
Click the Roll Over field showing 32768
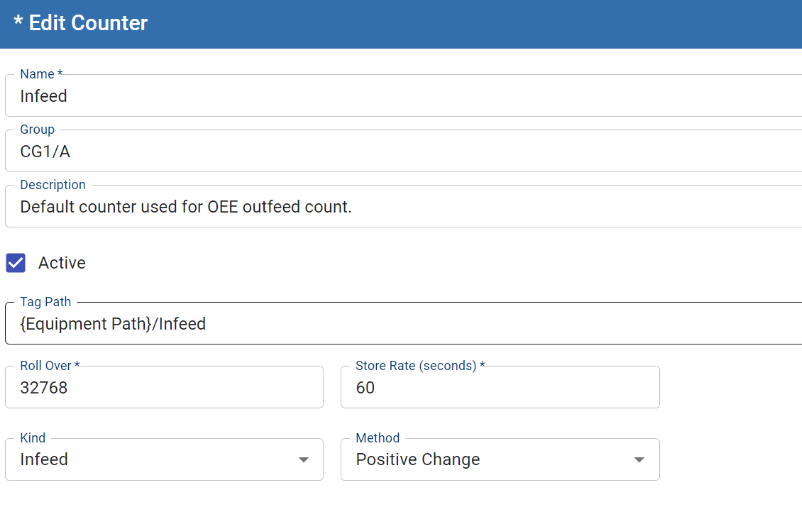coord(164,388)
